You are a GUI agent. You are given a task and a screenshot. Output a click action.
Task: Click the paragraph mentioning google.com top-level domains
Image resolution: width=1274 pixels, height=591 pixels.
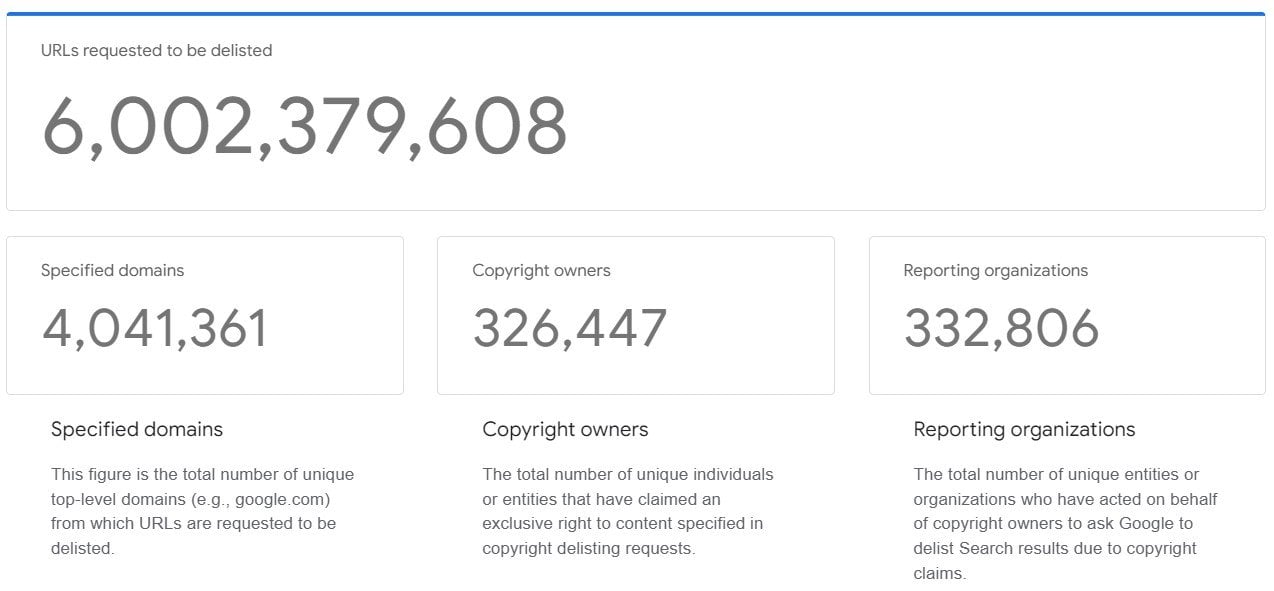tap(203, 511)
